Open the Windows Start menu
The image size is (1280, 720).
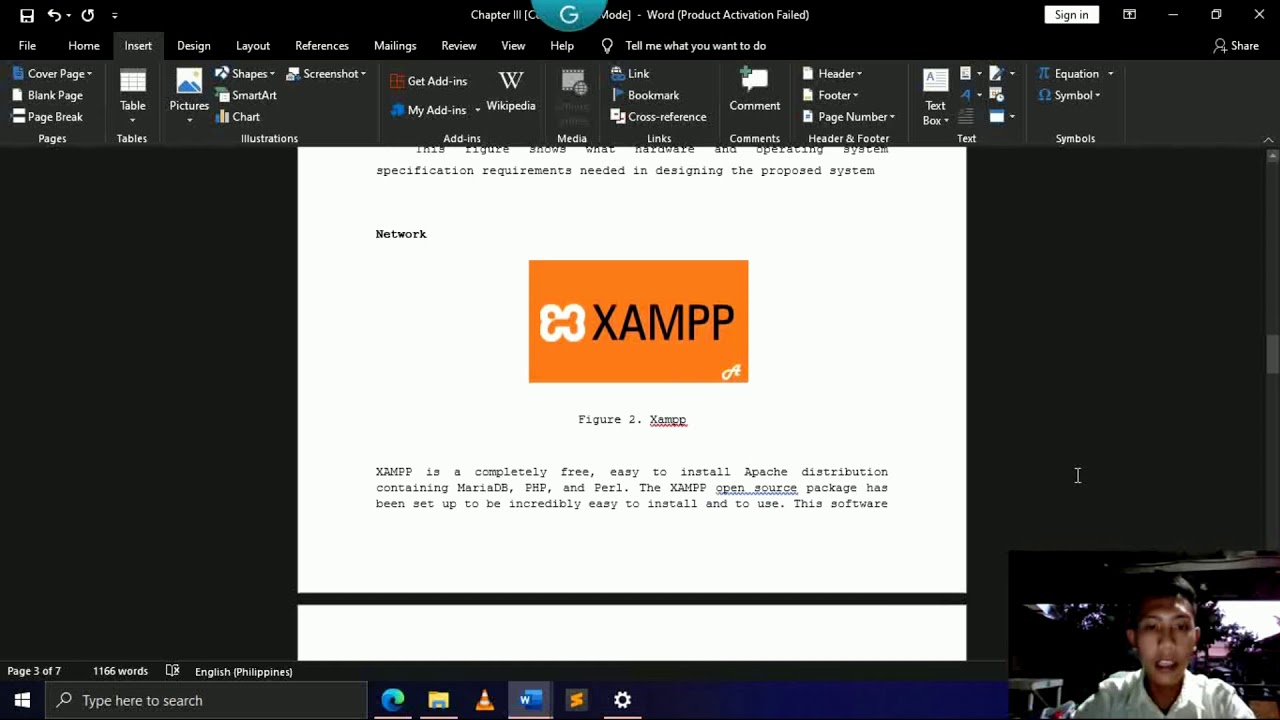point(22,701)
